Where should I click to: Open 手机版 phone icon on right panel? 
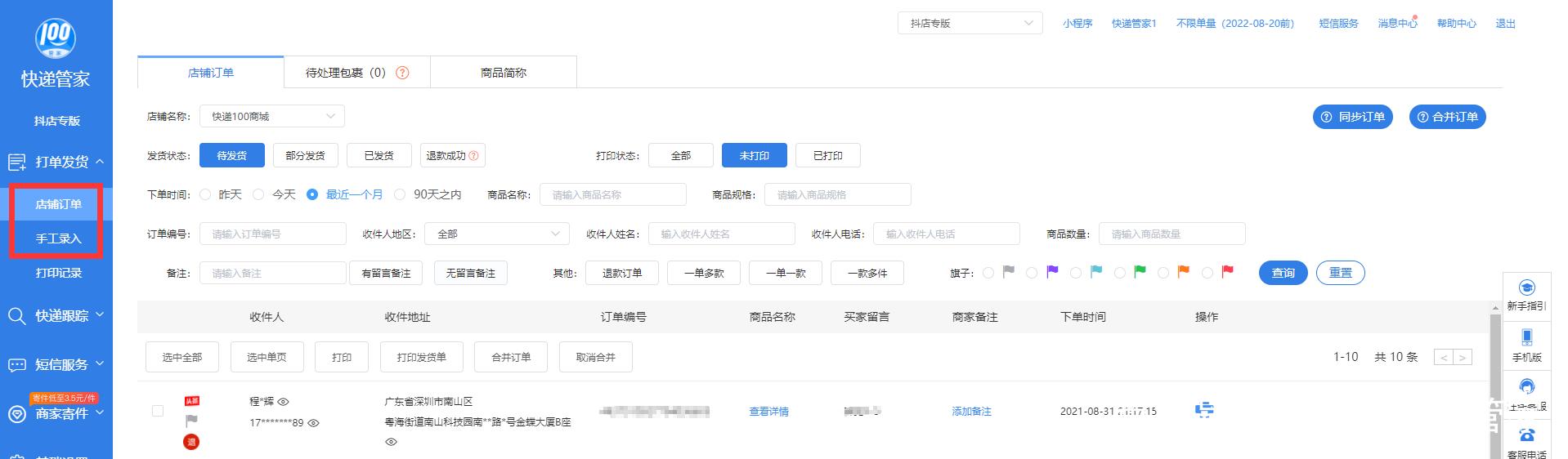pyautogui.click(x=1526, y=337)
